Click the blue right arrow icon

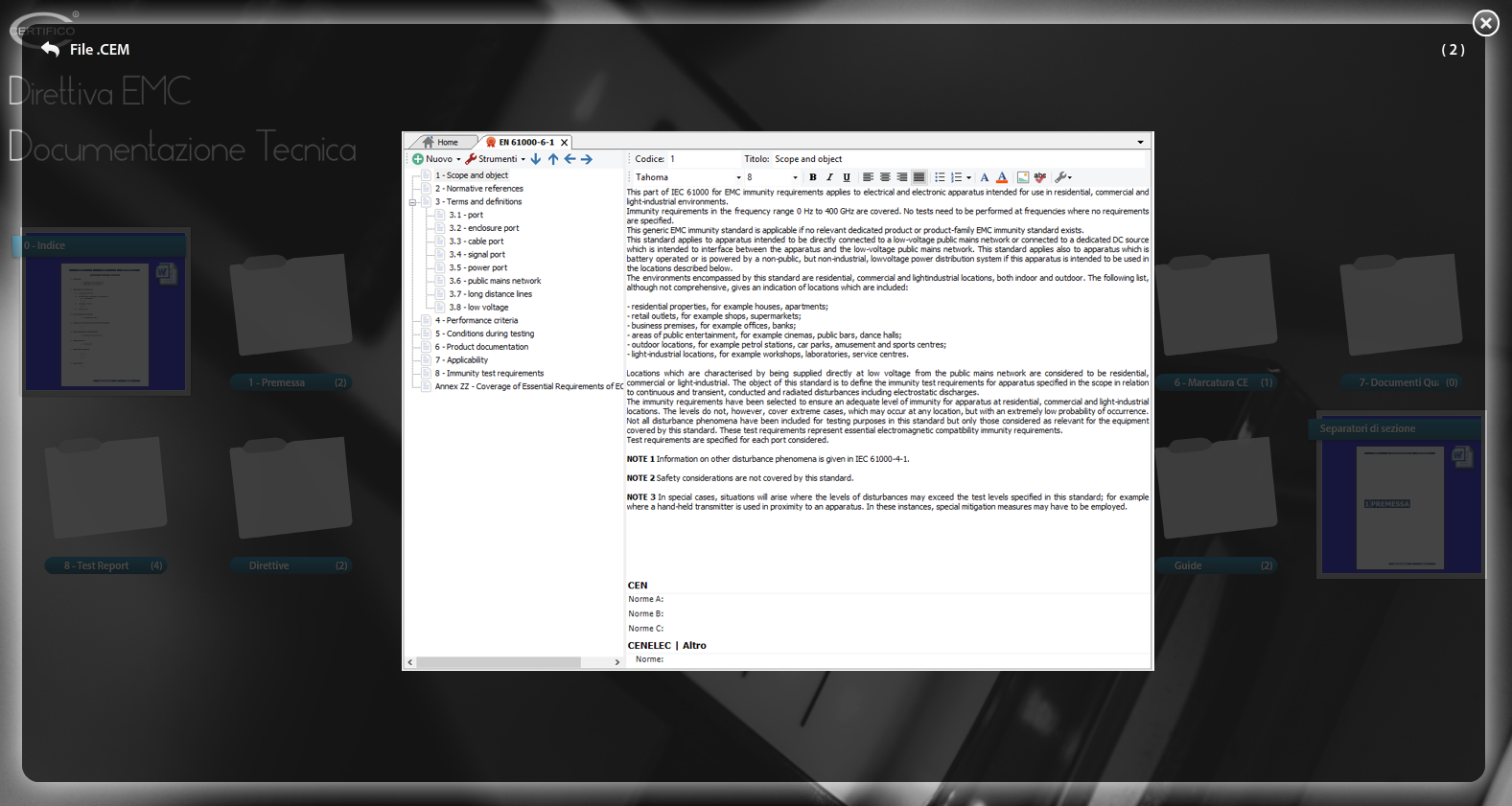[x=587, y=159]
